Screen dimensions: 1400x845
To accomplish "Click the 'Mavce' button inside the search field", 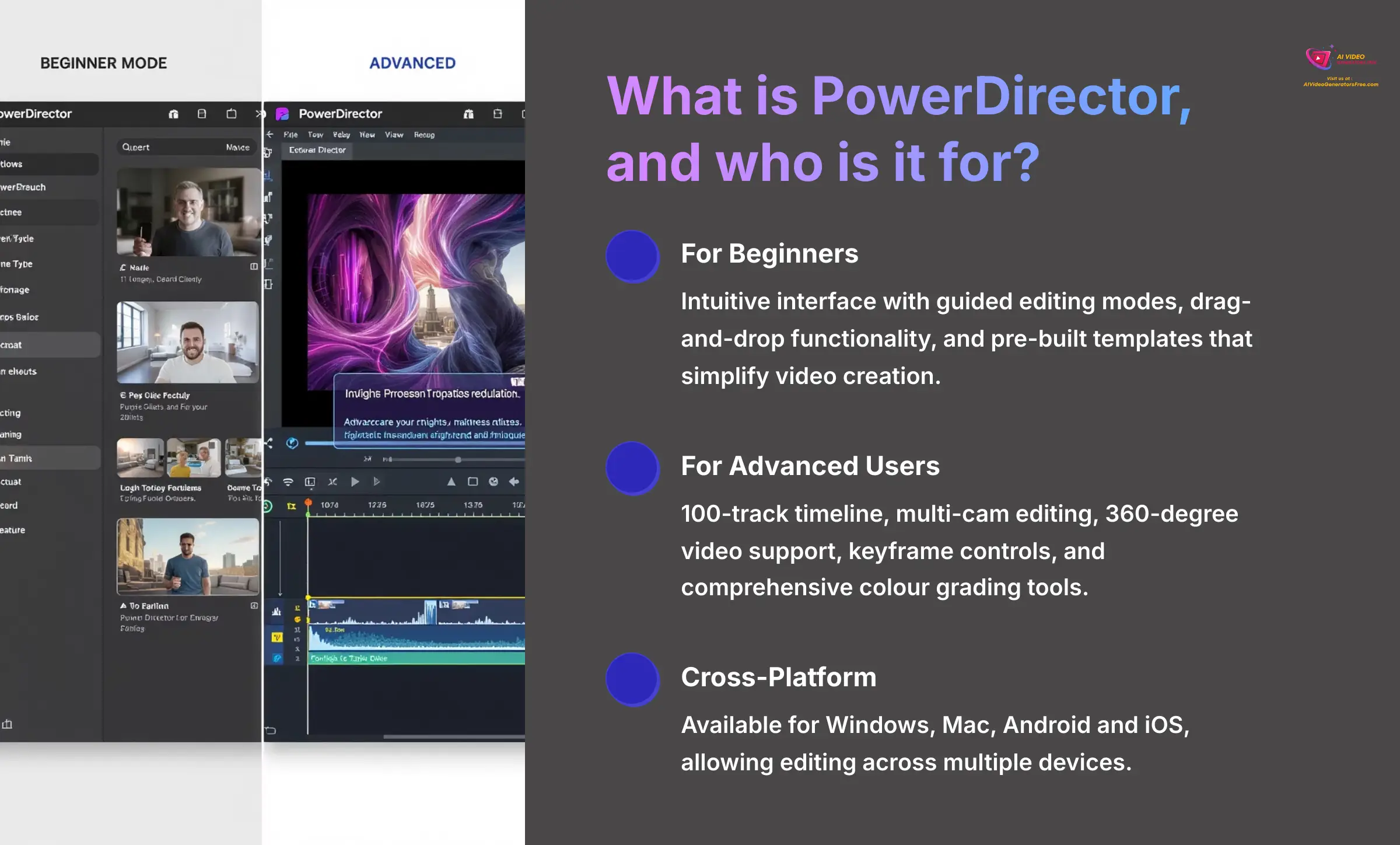I will click(238, 148).
